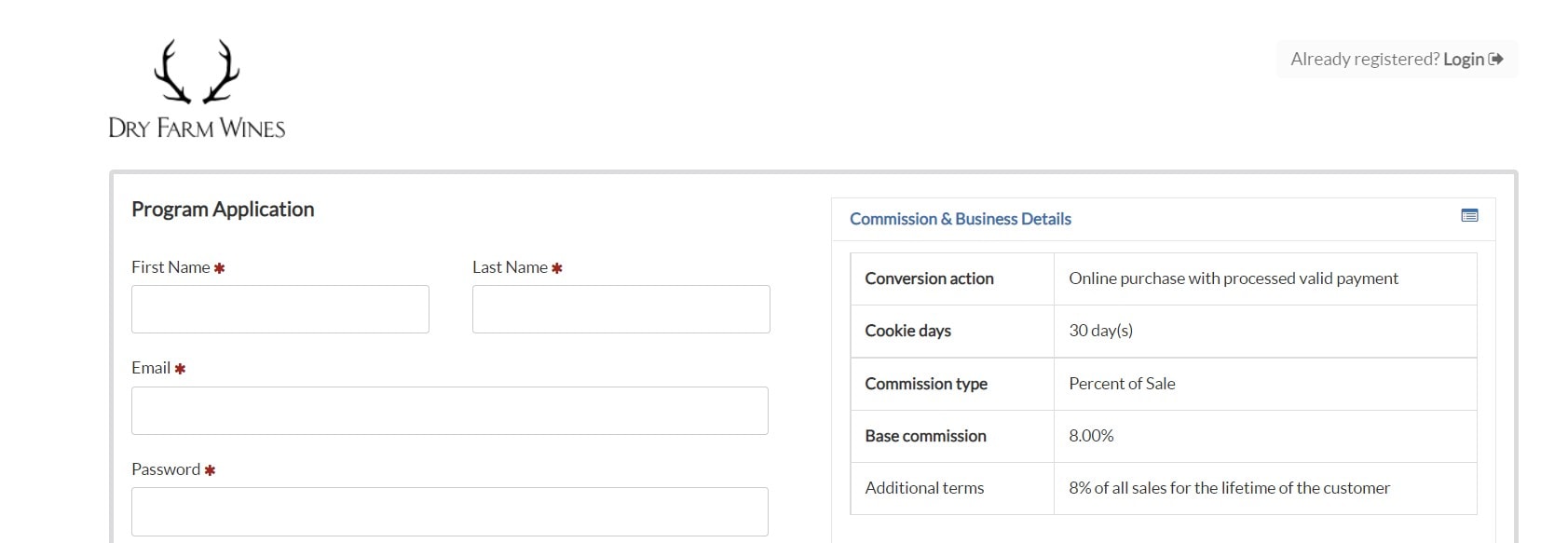The image size is (1568, 543).
Task: Click the Commission & Business Details panel icon
Action: point(1469,216)
